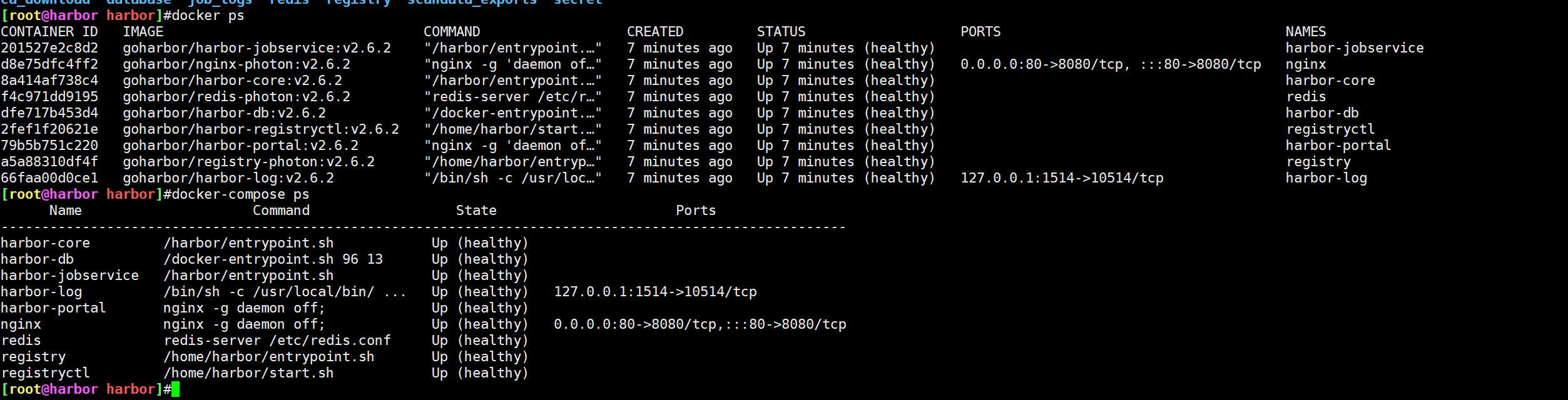The height and width of the screenshot is (400, 1568).
Task: Click registryctl in compose Name column
Action: coord(45,373)
